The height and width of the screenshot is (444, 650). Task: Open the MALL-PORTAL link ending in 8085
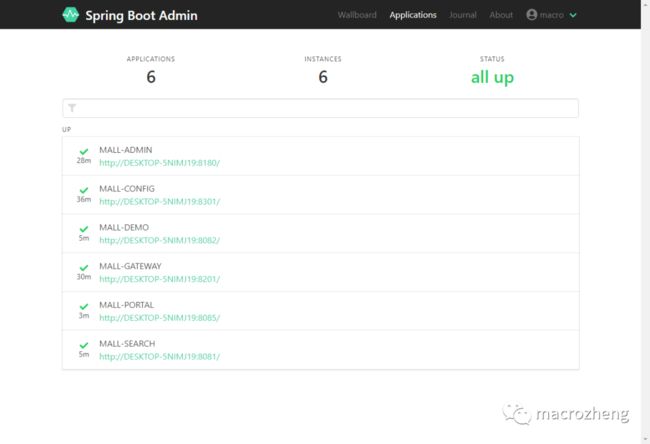[x=160, y=318]
